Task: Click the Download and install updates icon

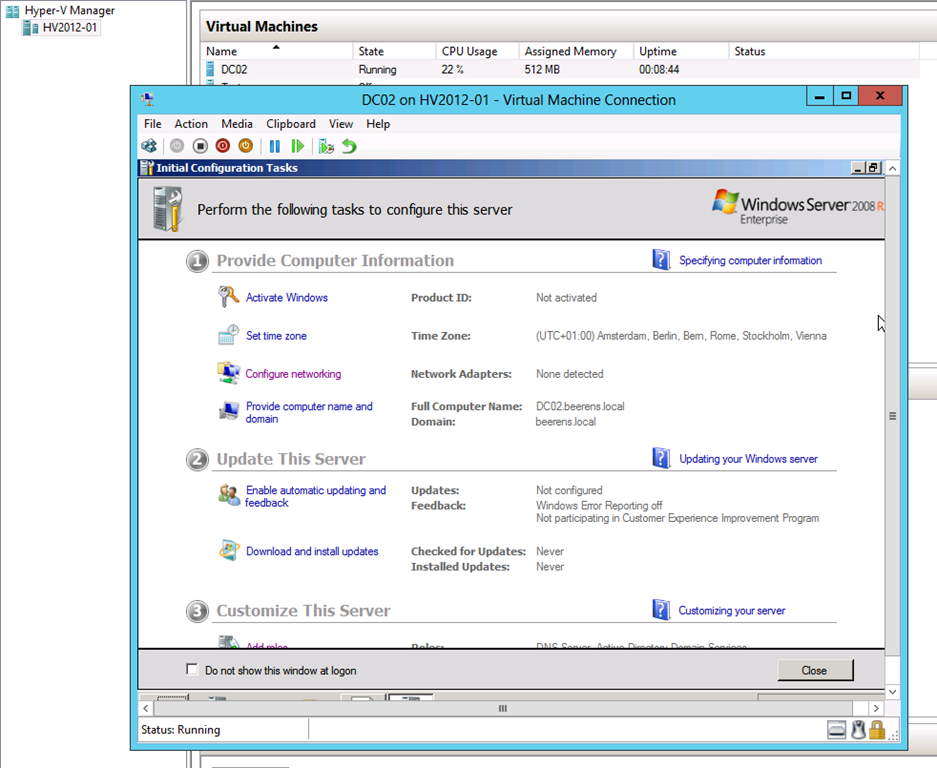Action: click(x=229, y=550)
